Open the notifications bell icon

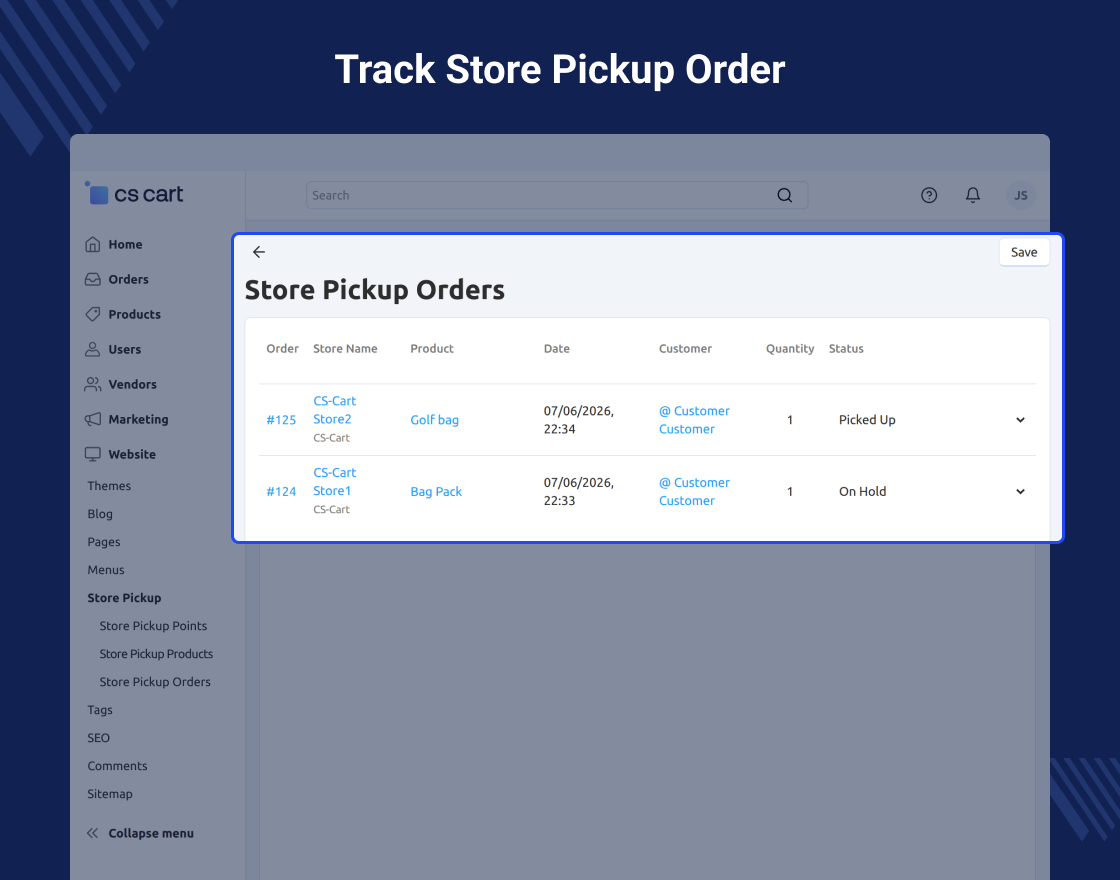972,195
